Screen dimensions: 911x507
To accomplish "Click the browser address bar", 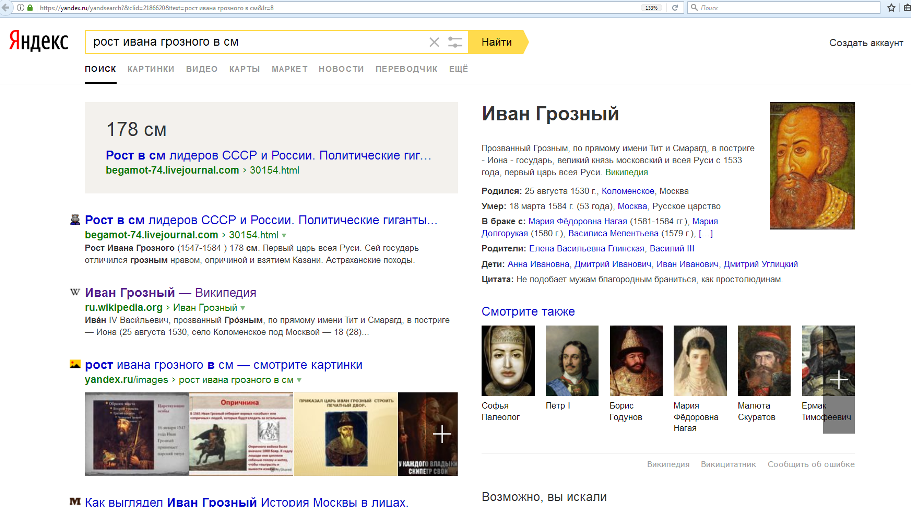I will click(x=339, y=8).
